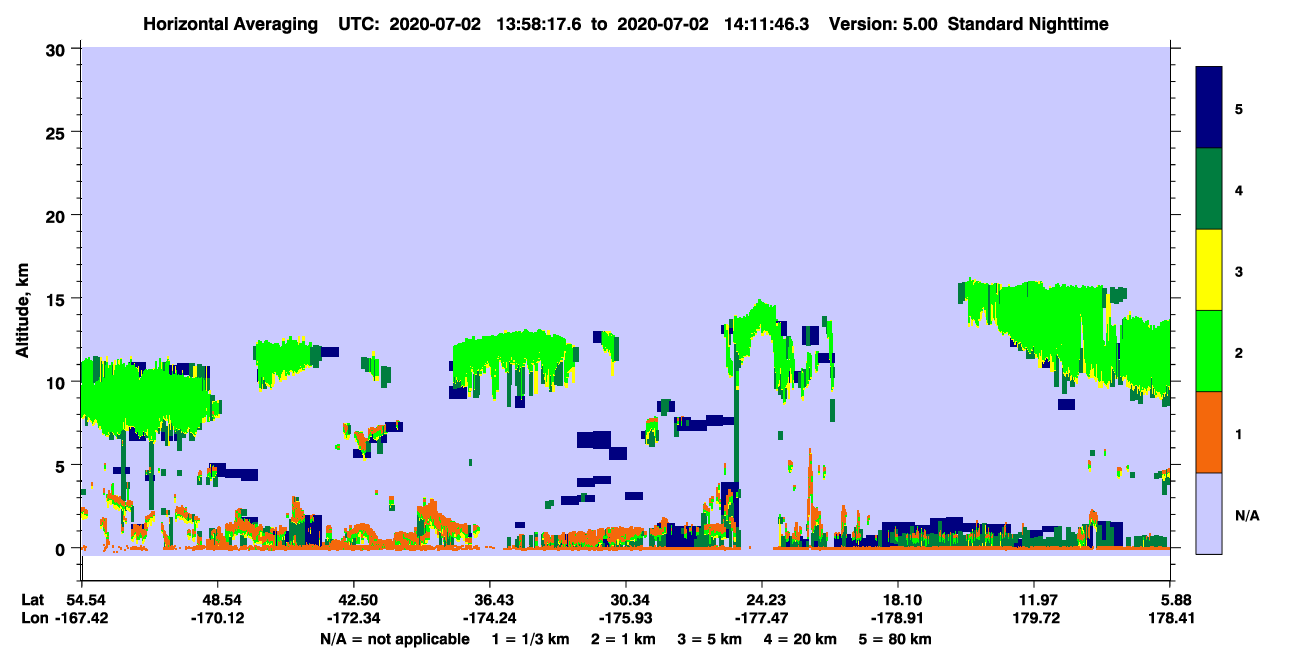Click the colorbar label '1'
The width and height of the screenshot is (1300, 667).
pyautogui.click(x=1238, y=432)
